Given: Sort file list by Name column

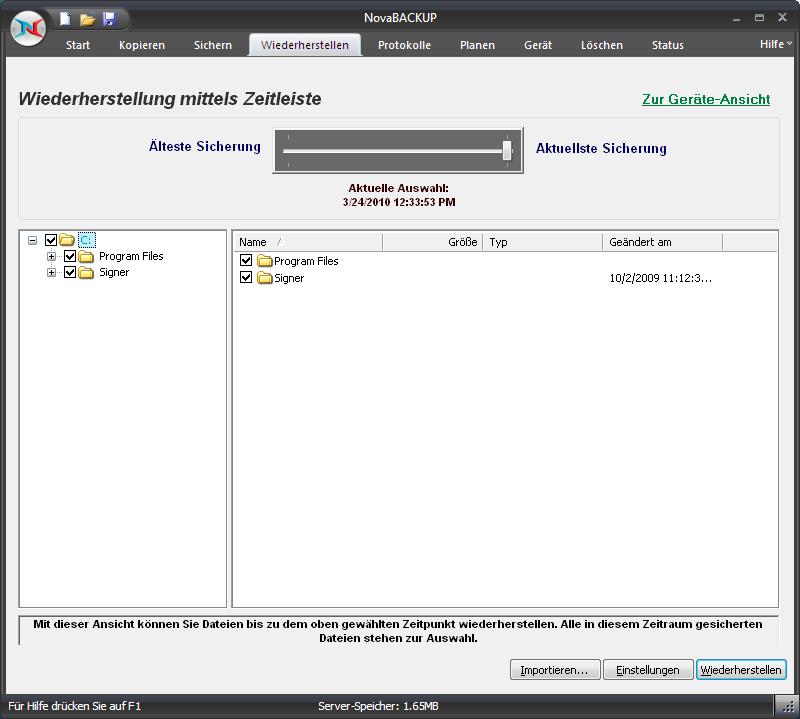Looking at the screenshot, I should click(x=308, y=242).
